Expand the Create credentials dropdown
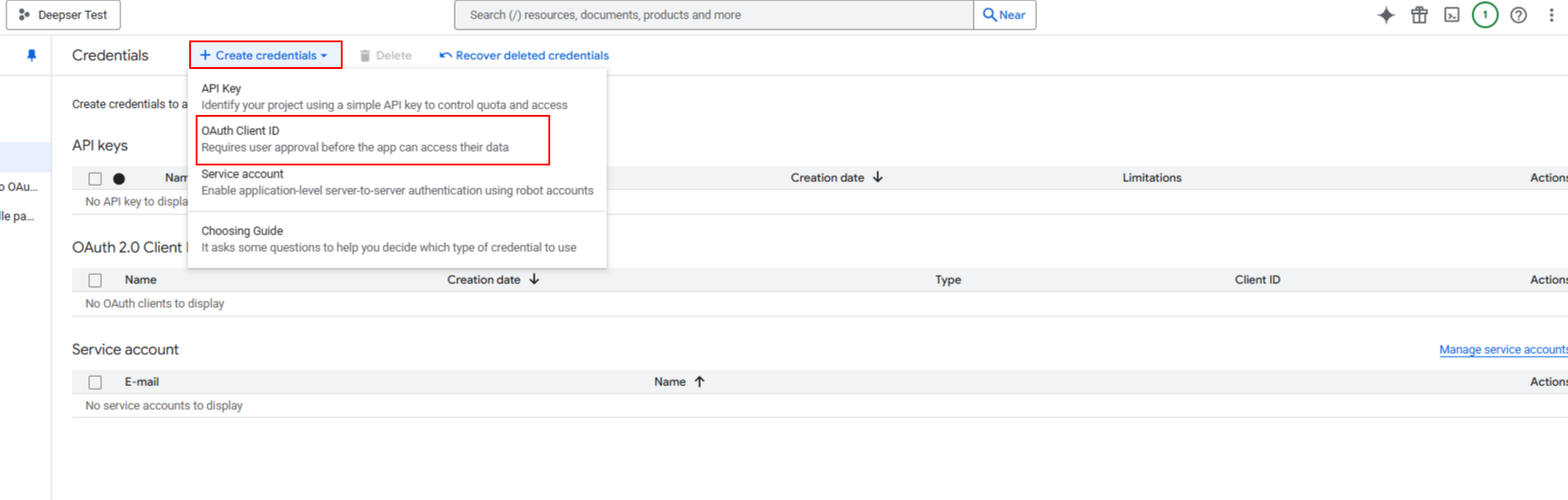 pos(265,55)
